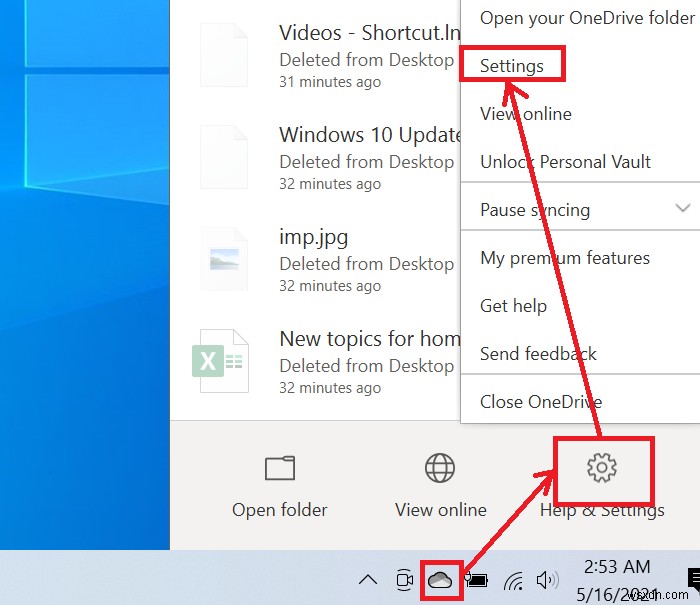Click the Meet Now camera tray icon
The image size is (700, 605).
tap(404, 580)
